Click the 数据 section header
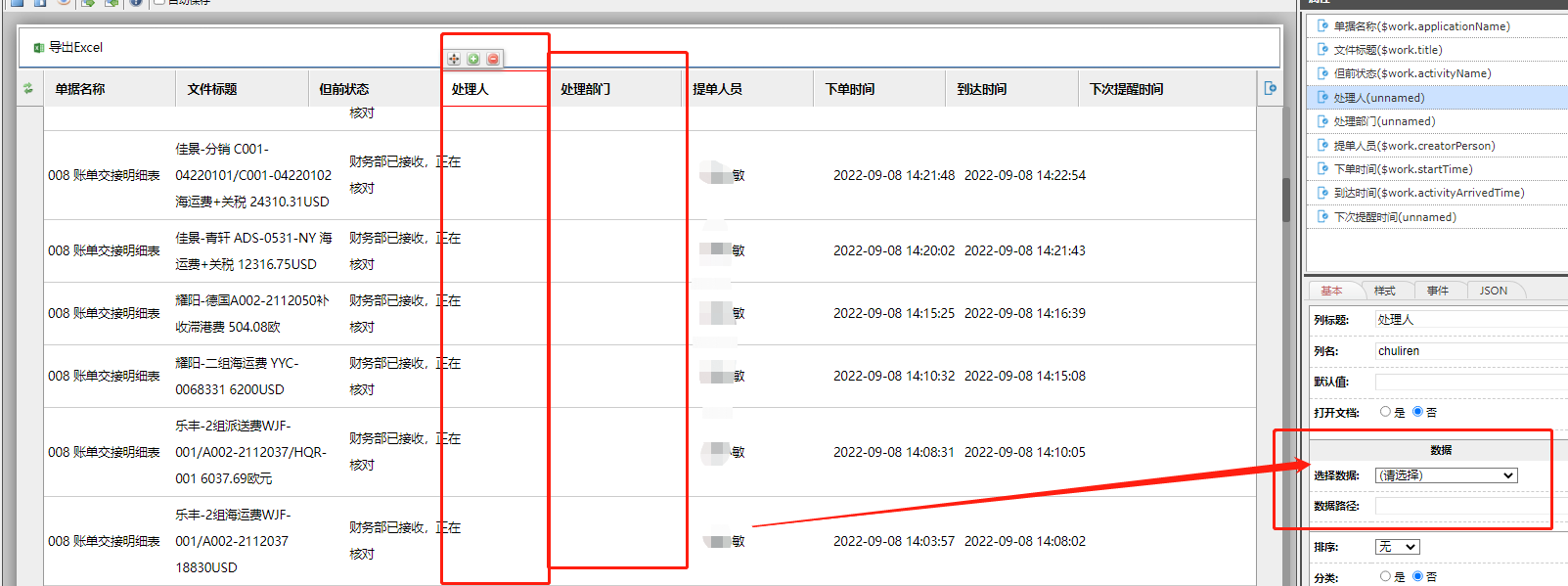 coord(1440,450)
